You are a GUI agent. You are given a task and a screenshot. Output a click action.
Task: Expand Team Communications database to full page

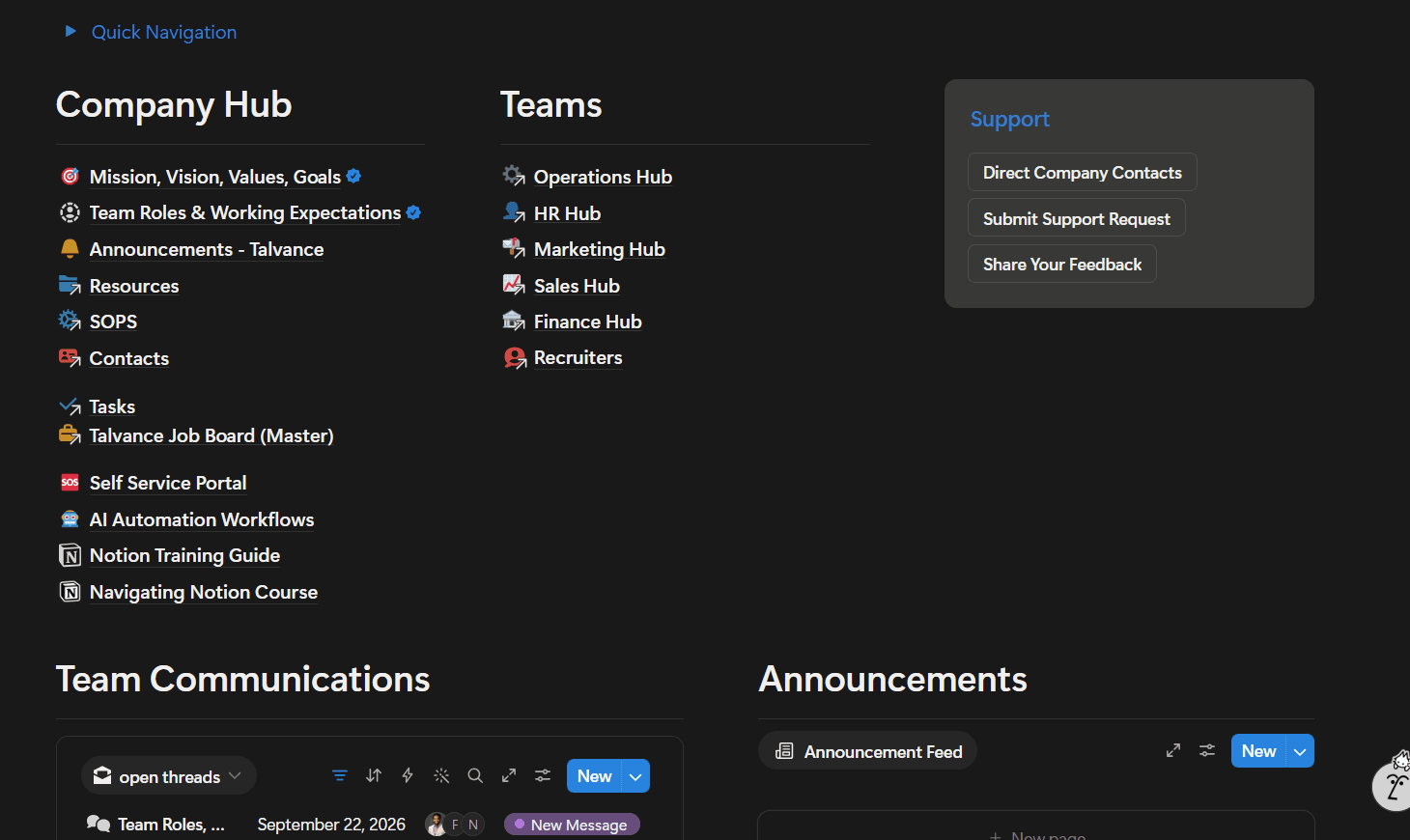509,775
